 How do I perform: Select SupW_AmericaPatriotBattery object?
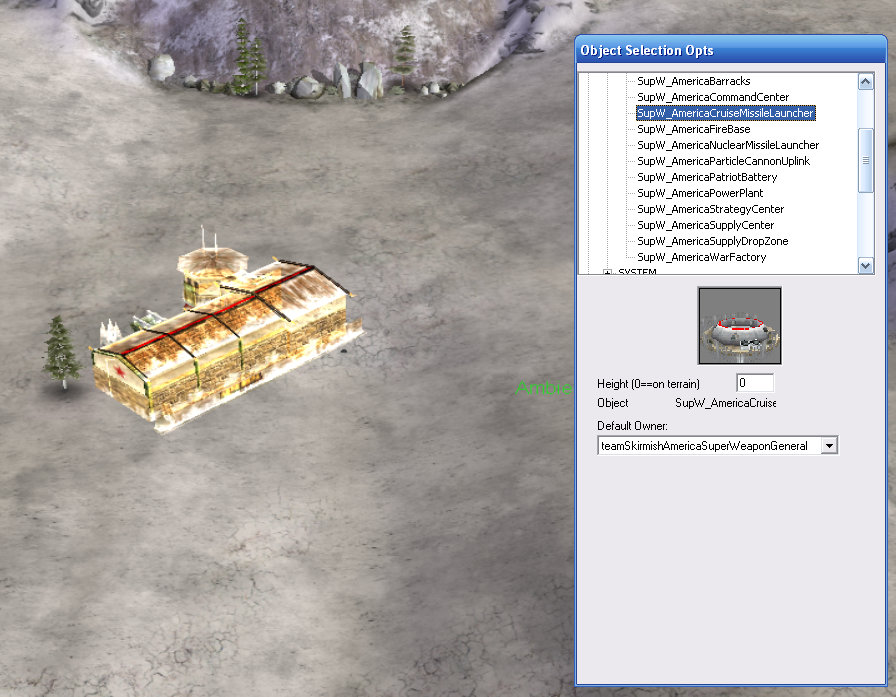[706, 177]
